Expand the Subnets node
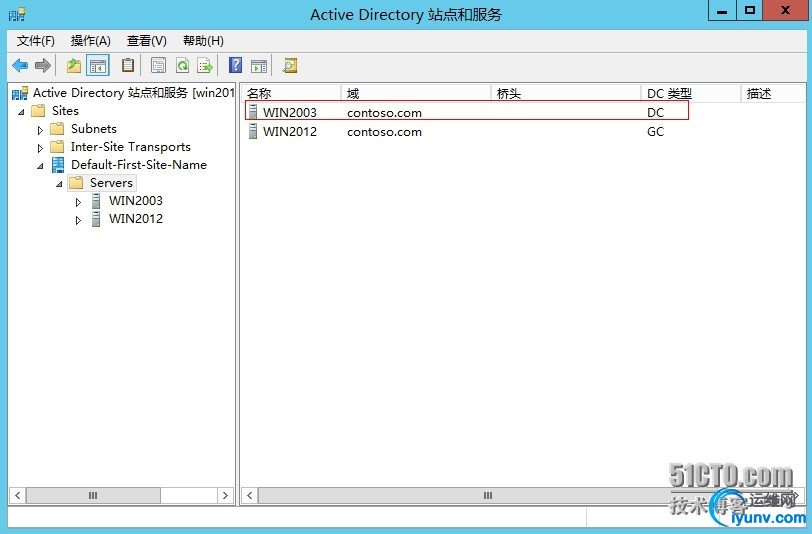812x534 pixels. click(40, 130)
